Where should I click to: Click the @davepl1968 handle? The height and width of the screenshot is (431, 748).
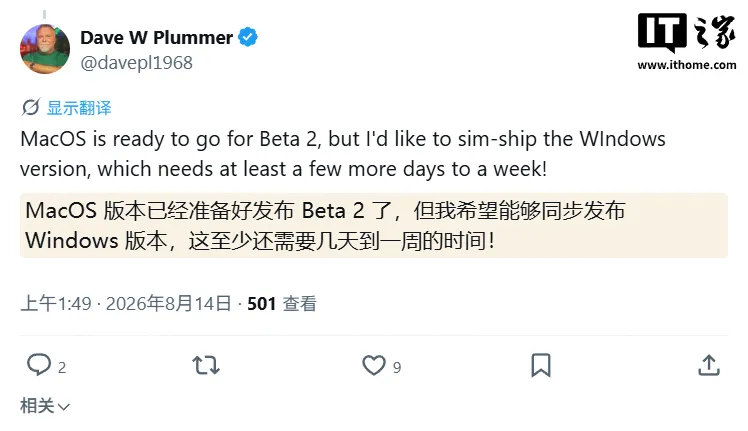tap(136, 63)
